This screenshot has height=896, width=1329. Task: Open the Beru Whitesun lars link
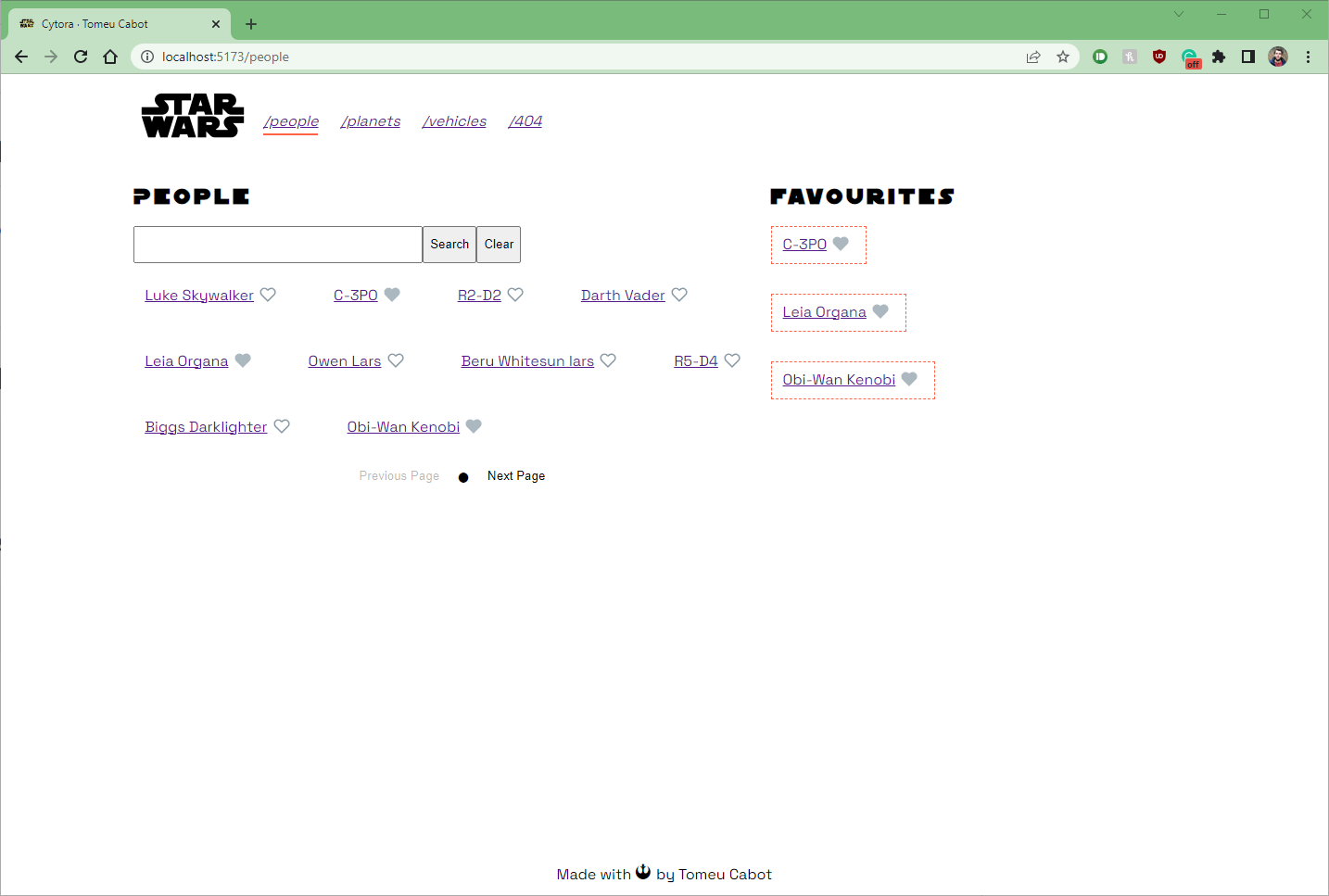(527, 361)
